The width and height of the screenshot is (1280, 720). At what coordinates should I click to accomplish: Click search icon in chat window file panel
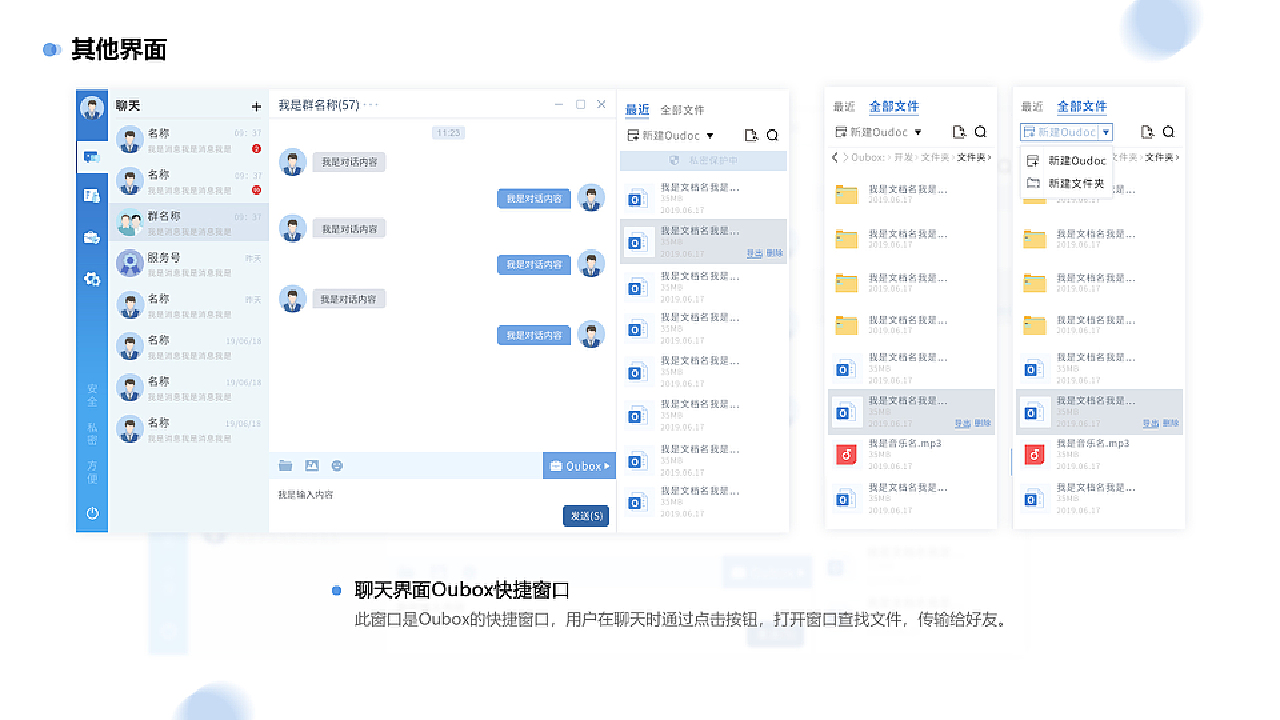point(772,135)
